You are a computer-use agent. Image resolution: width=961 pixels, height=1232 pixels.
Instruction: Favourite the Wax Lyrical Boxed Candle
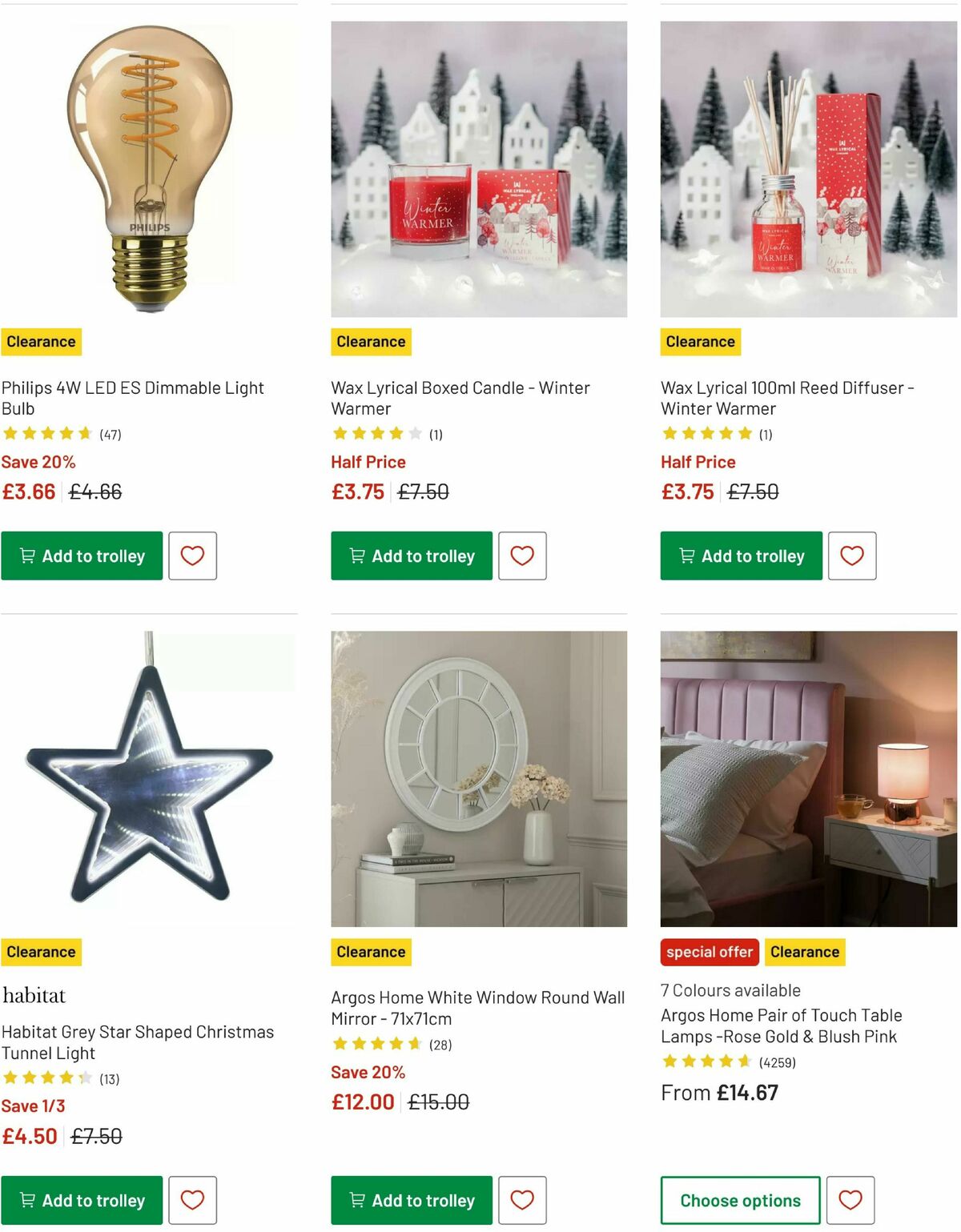pyautogui.click(x=522, y=556)
